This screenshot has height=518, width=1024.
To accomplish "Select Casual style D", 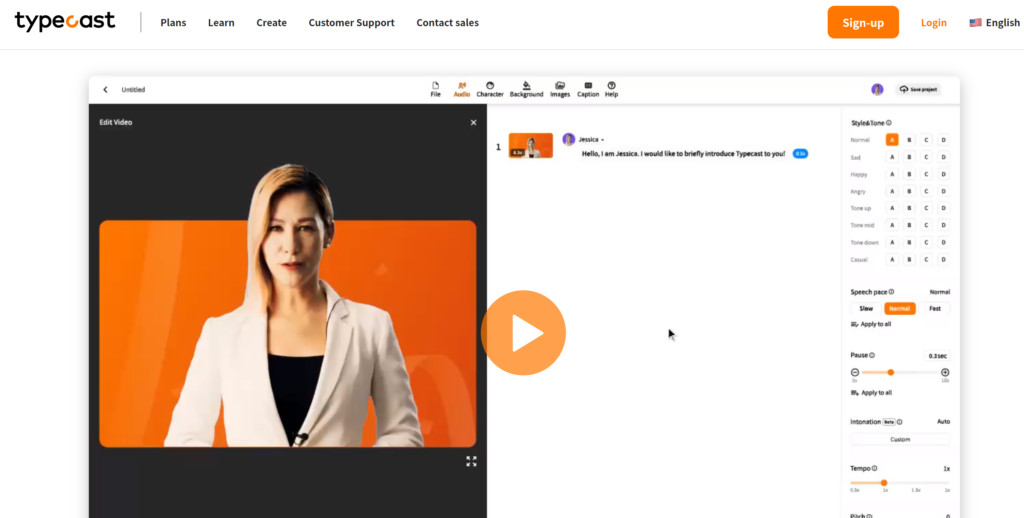I will point(943,259).
